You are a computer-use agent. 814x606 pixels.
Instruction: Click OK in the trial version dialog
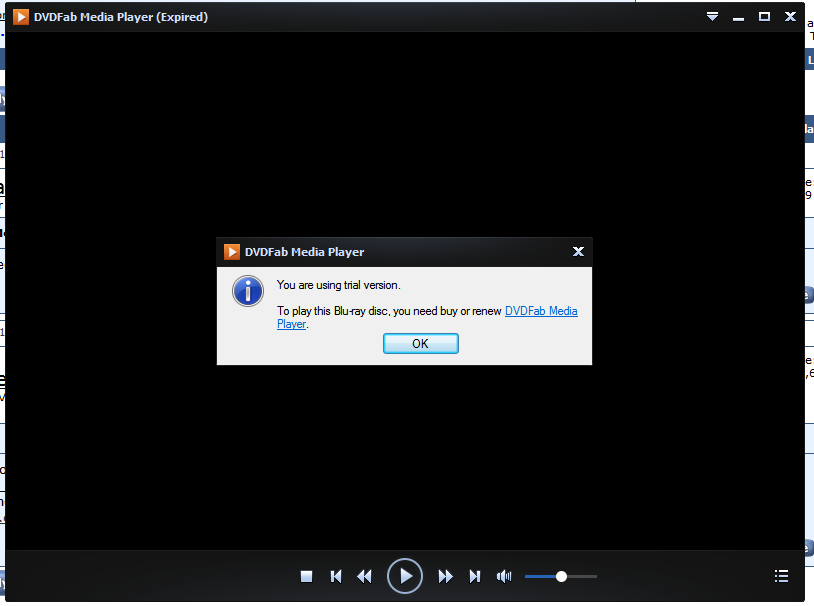(420, 344)
